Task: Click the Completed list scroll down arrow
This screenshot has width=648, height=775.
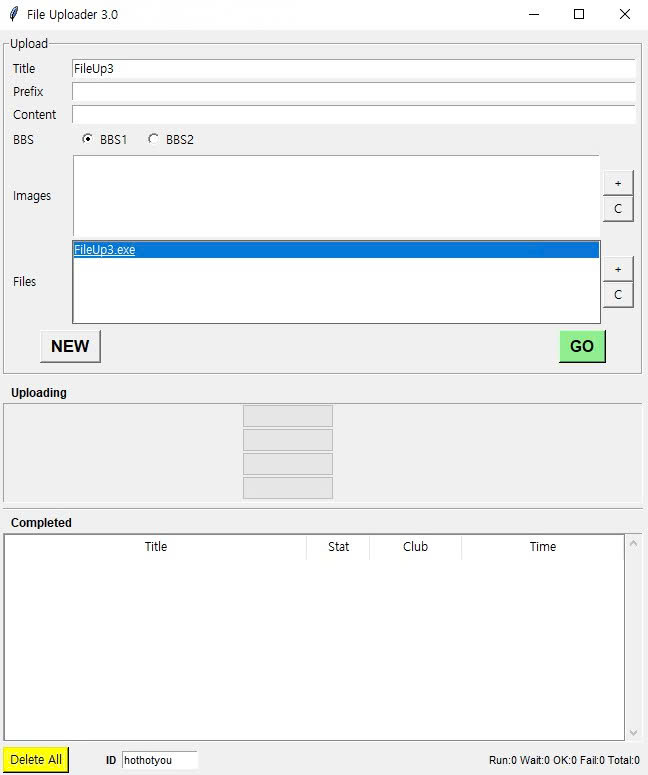Action: tap(633, 733)
